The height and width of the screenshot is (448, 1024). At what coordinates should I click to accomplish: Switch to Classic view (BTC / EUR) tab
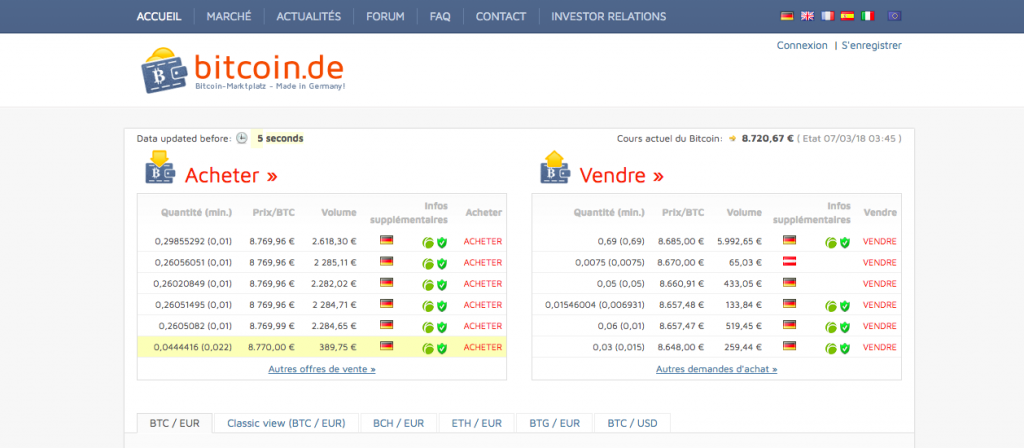click(286, 423)
